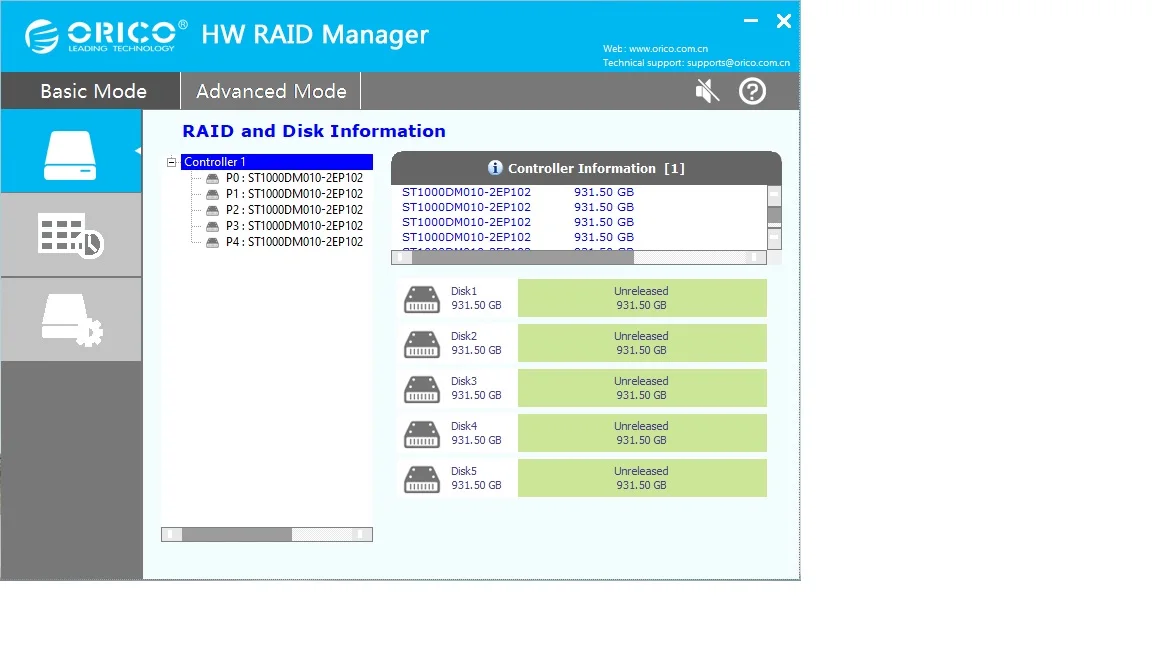The width and height of the screenshot is (1152, 648).
Task: Select Controller 1 in the tree
Action: click(x=277, y=162)
